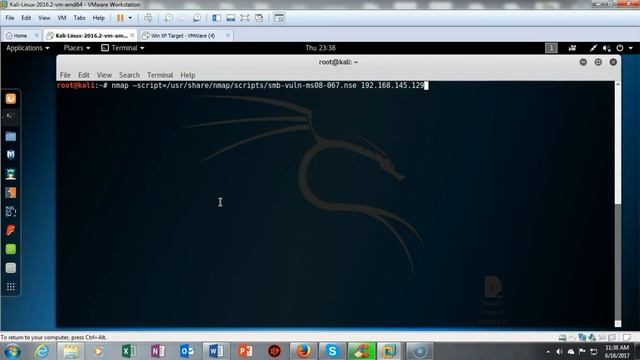Open the Terminal menu in terminal window
Viewport: 640px width, 360px height.
[160, 75]
